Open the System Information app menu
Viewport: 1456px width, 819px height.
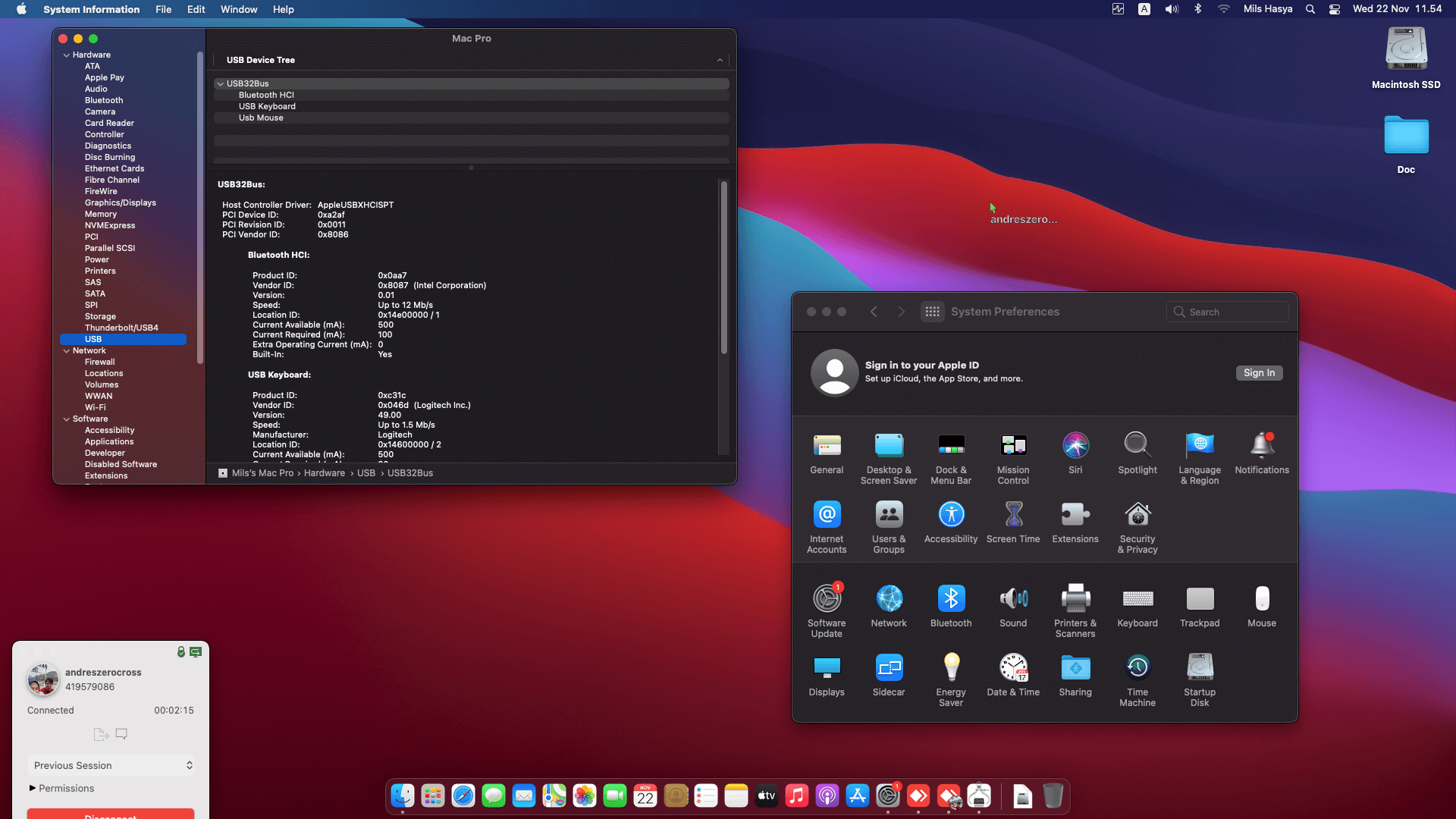click(91, 9)
